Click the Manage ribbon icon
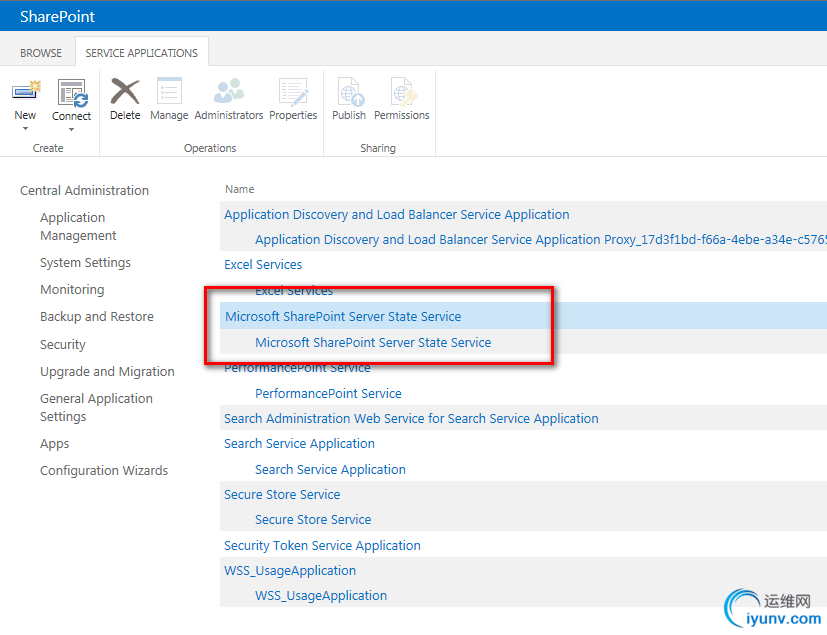The height and width of the screenshot is (635, 827). [x=169, y=93]
